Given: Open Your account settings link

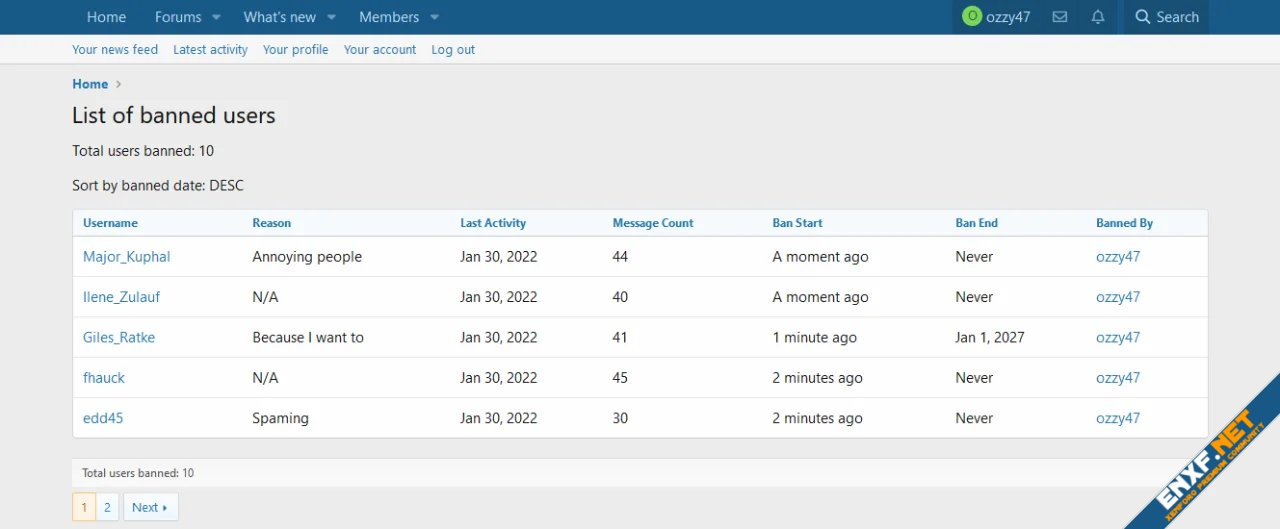Looking at the screenshot, I should coord(380,50).
